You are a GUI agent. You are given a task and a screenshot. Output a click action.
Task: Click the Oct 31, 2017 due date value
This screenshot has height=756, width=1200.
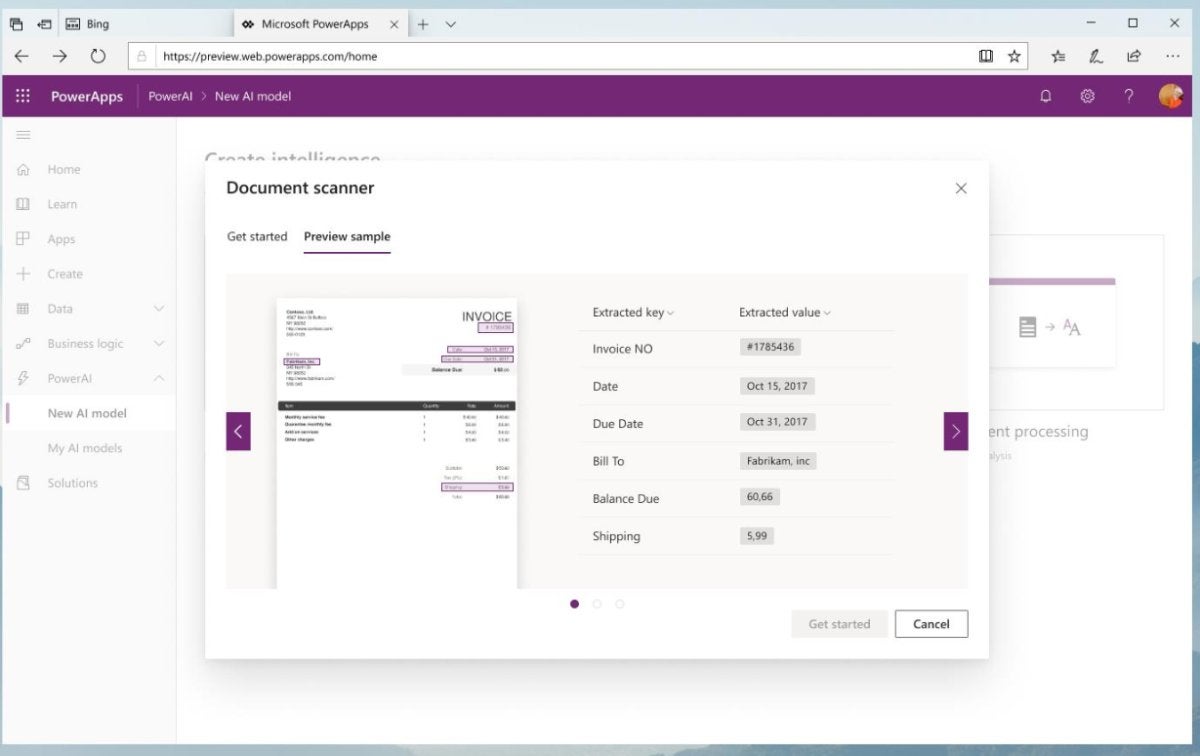777,422
